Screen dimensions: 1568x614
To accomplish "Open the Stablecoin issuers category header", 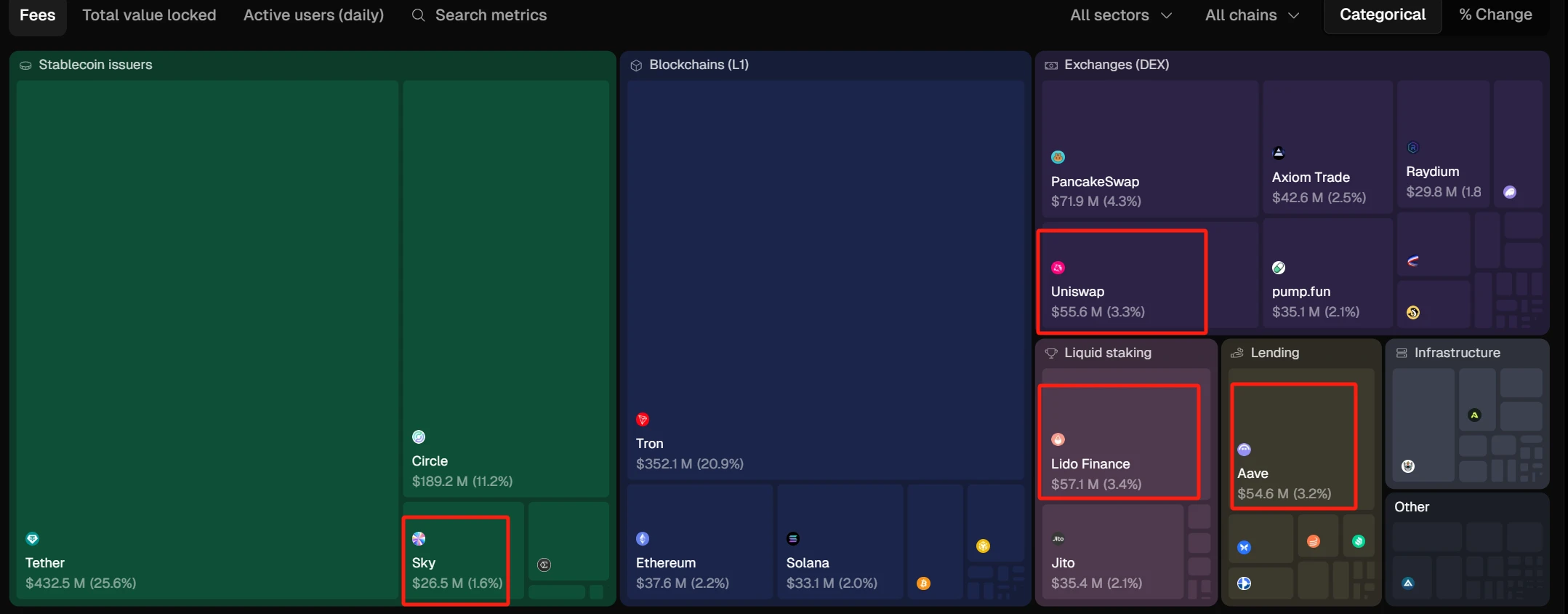I will (x=95, y=65).
